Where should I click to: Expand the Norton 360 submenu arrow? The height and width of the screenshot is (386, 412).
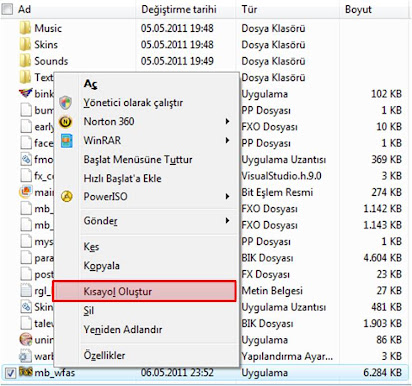point(227,121)
